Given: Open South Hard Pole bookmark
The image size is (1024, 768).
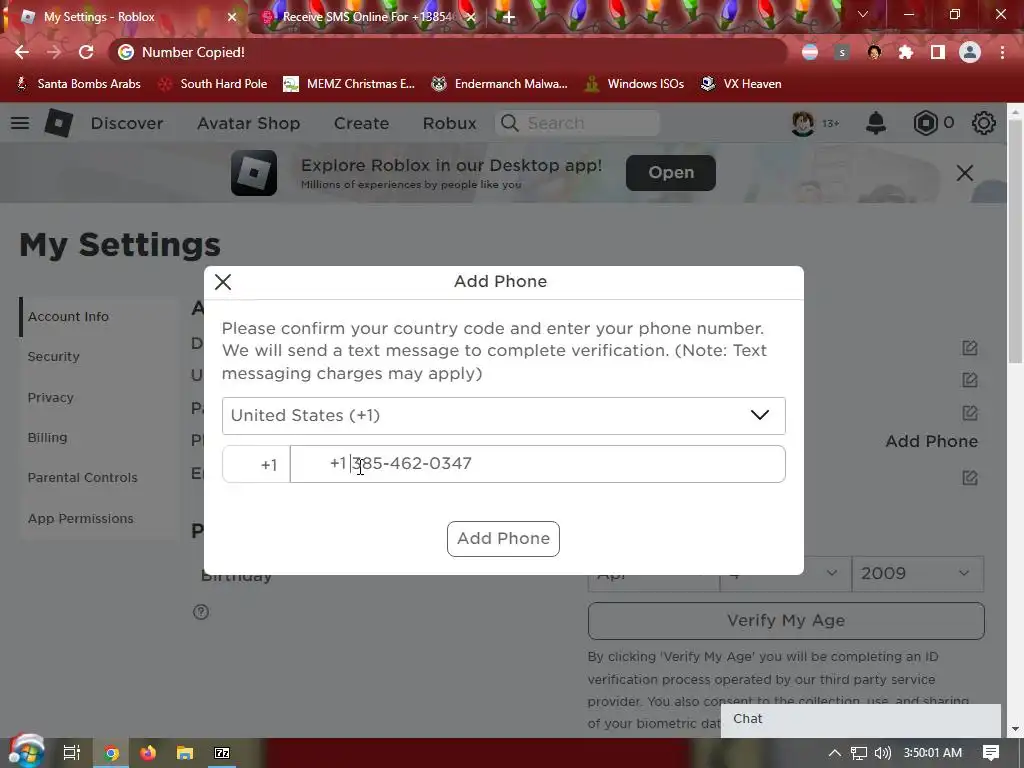Looking at the screenshot, I should tap(213, 84).
